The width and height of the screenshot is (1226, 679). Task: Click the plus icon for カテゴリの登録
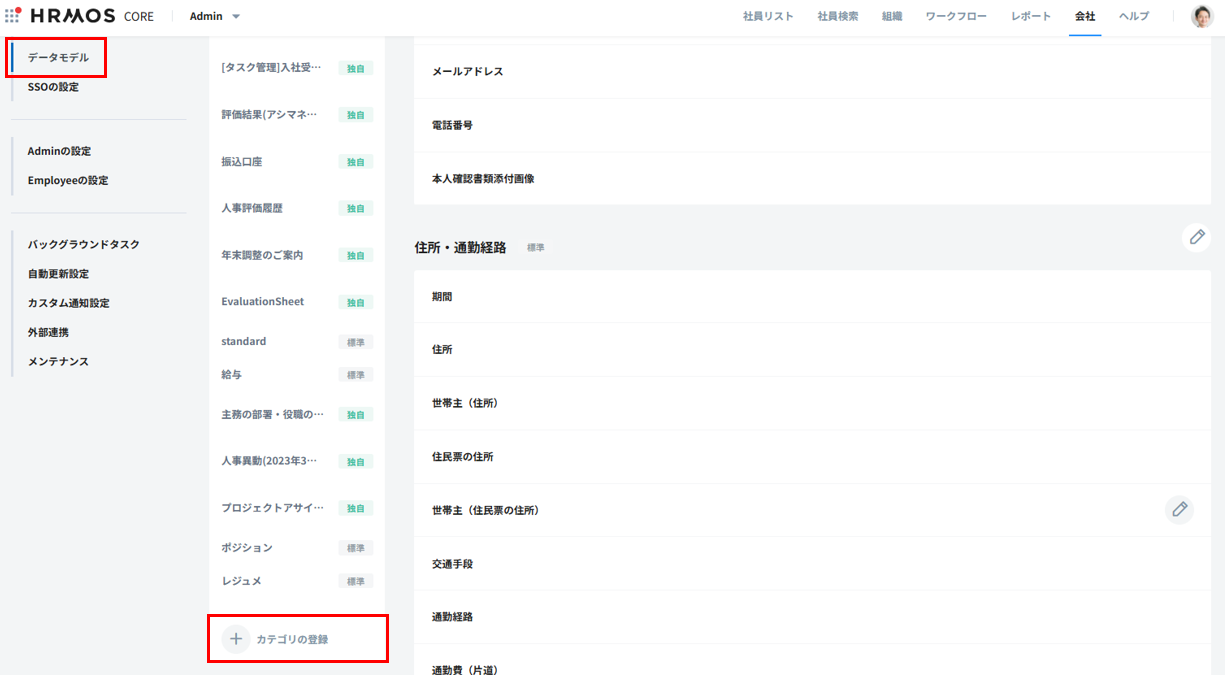pyautogui.click(x=236, y=639)
